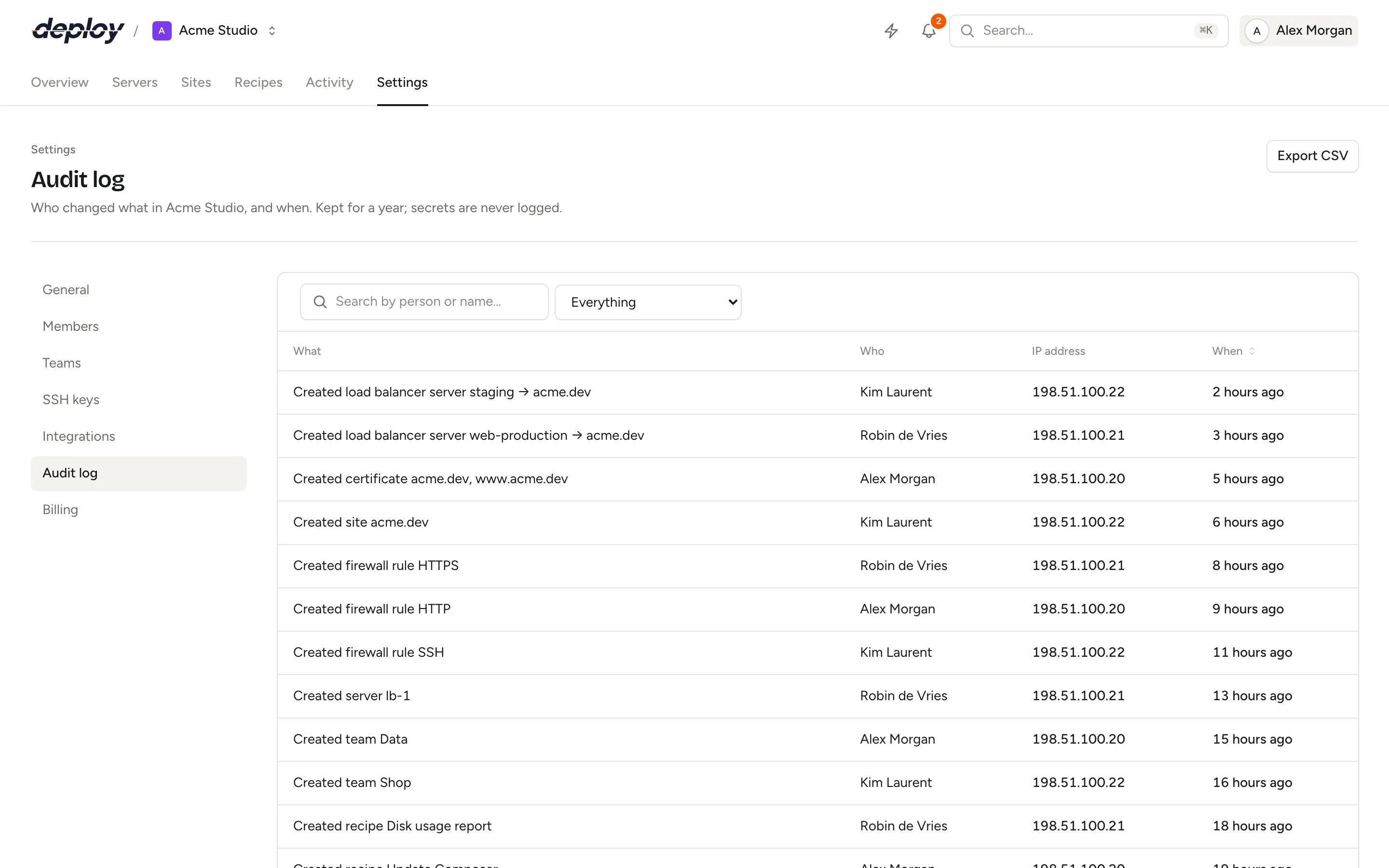
Task: Click IP 198.51.100.22 in site acme.dev row
Action: pyautogui.click(x=1078, y=522)
